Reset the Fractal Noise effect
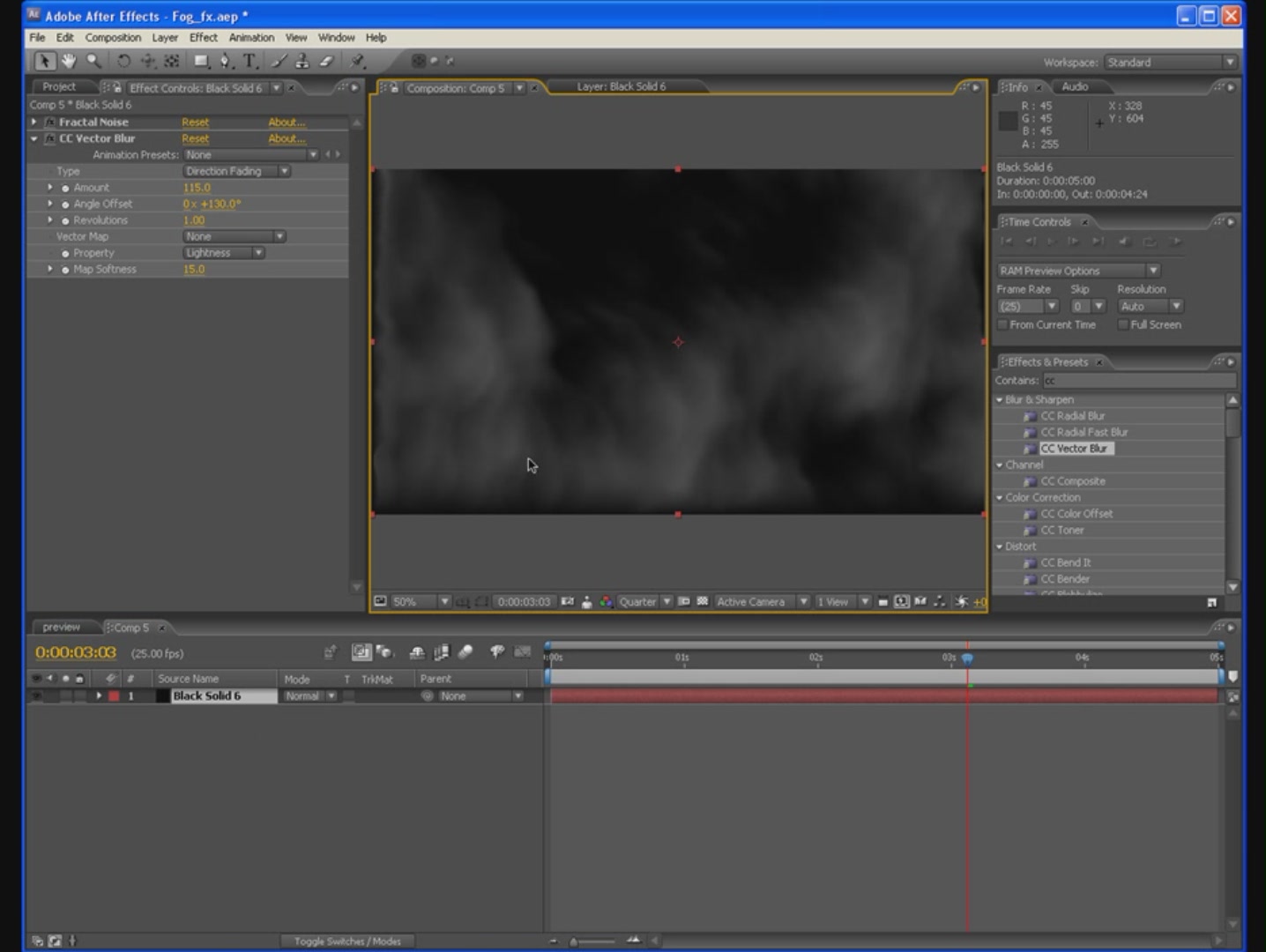The image size is (1266, 952). [x=196, y=123]
